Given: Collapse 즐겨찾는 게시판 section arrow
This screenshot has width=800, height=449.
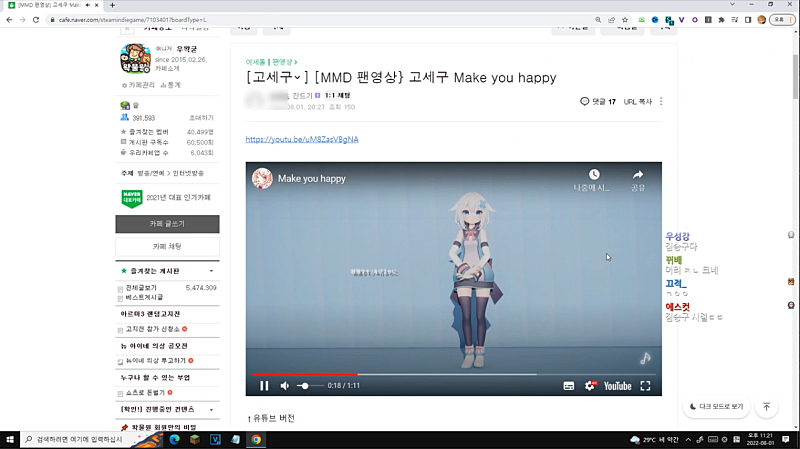Looking at the screenshot, I should [x=211, y=271].
